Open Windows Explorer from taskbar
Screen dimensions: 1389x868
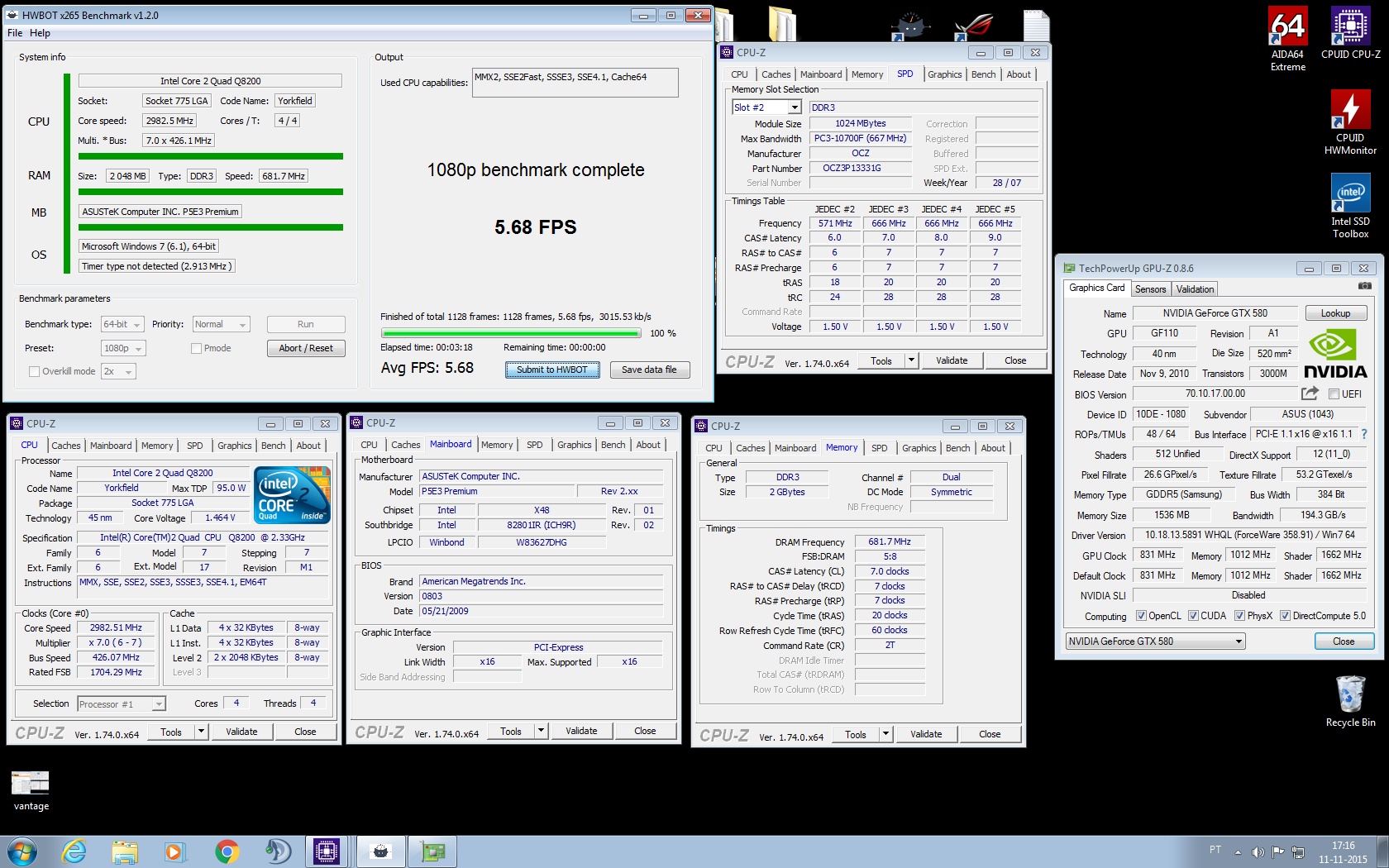[125, 851]
